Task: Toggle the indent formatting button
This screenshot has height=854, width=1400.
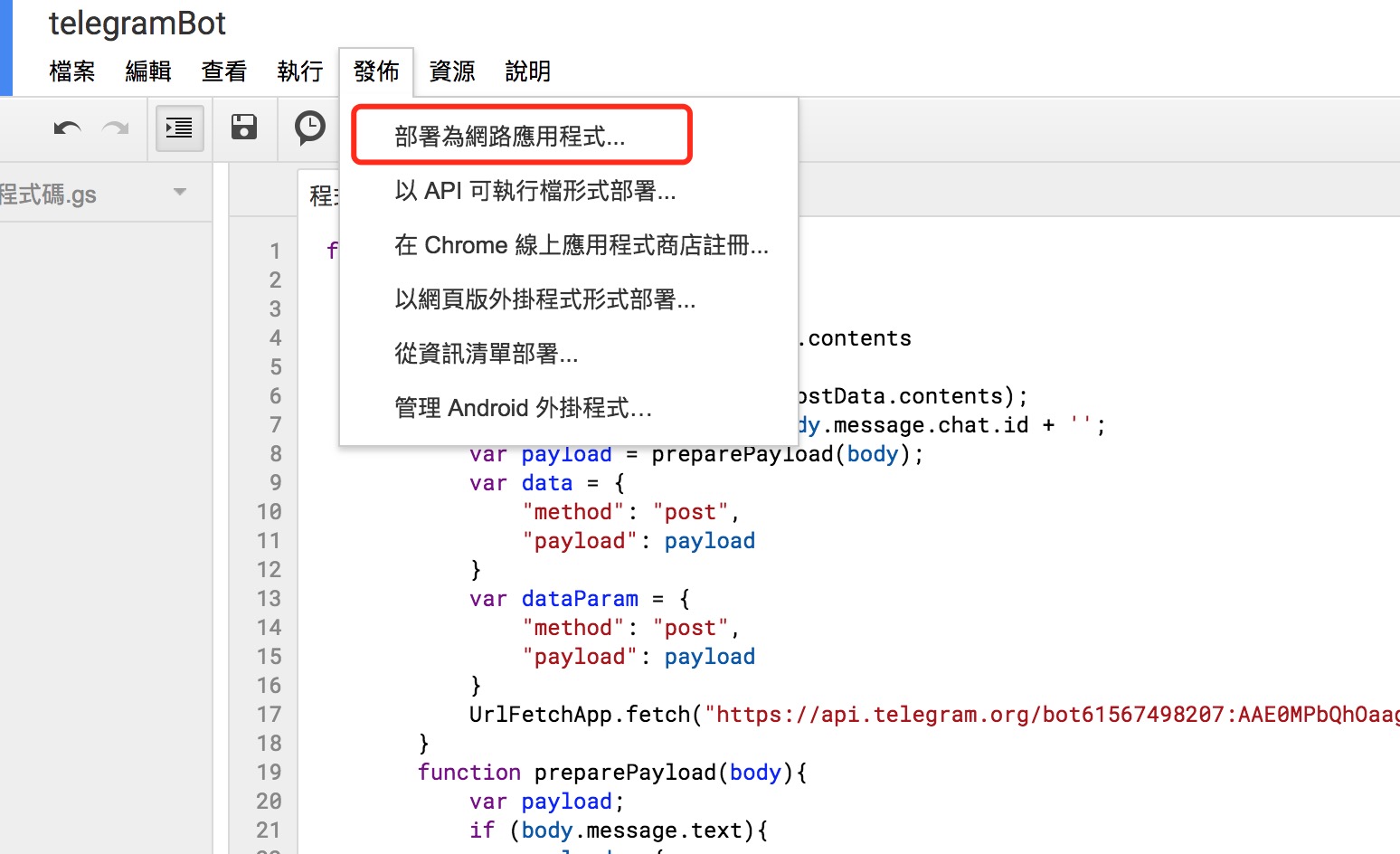Action: [179, 128]
